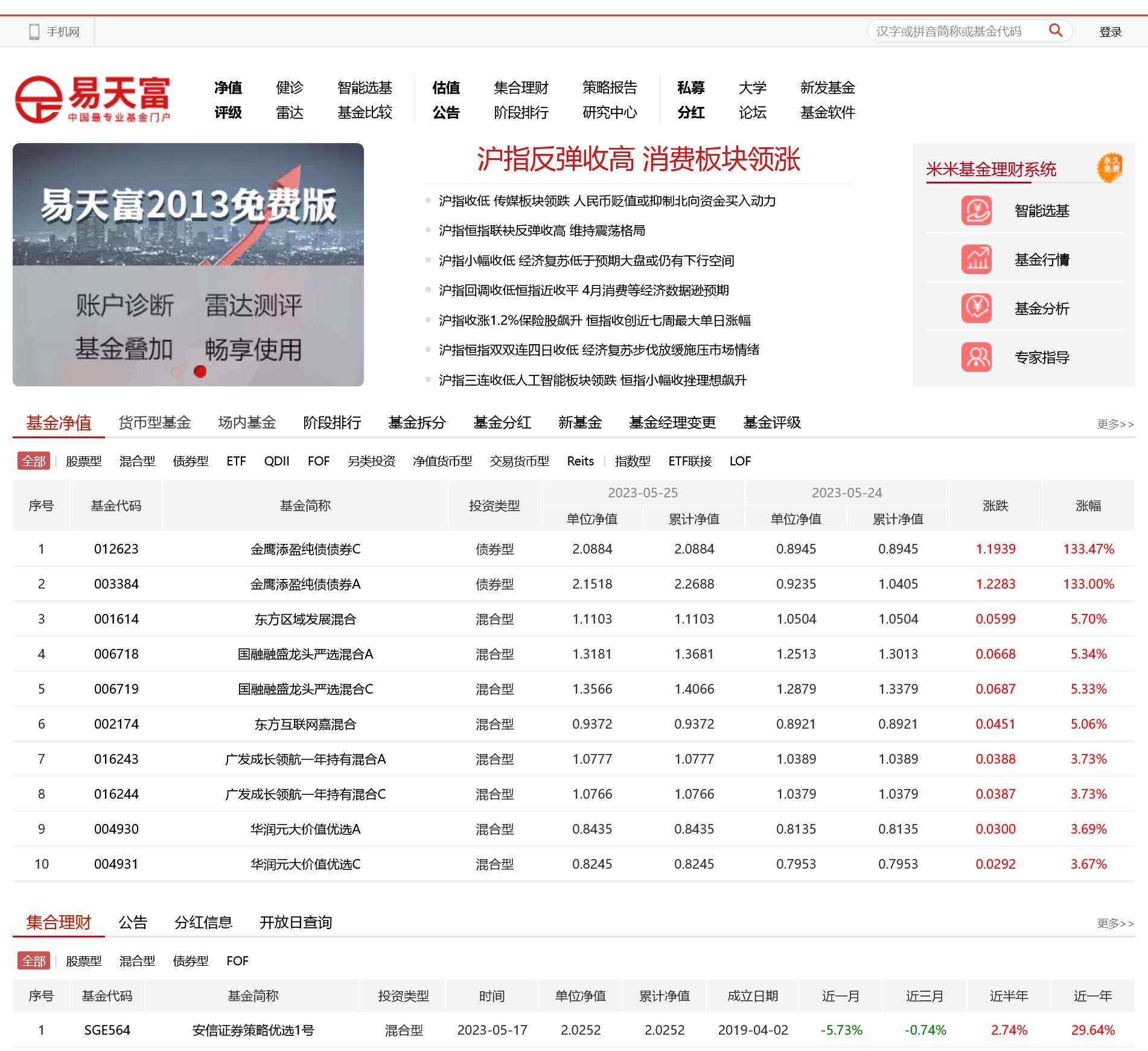Open news 沪指三连收低人工智能板块领跌
Viewport: 1148px width, 1051px height.
593,380
